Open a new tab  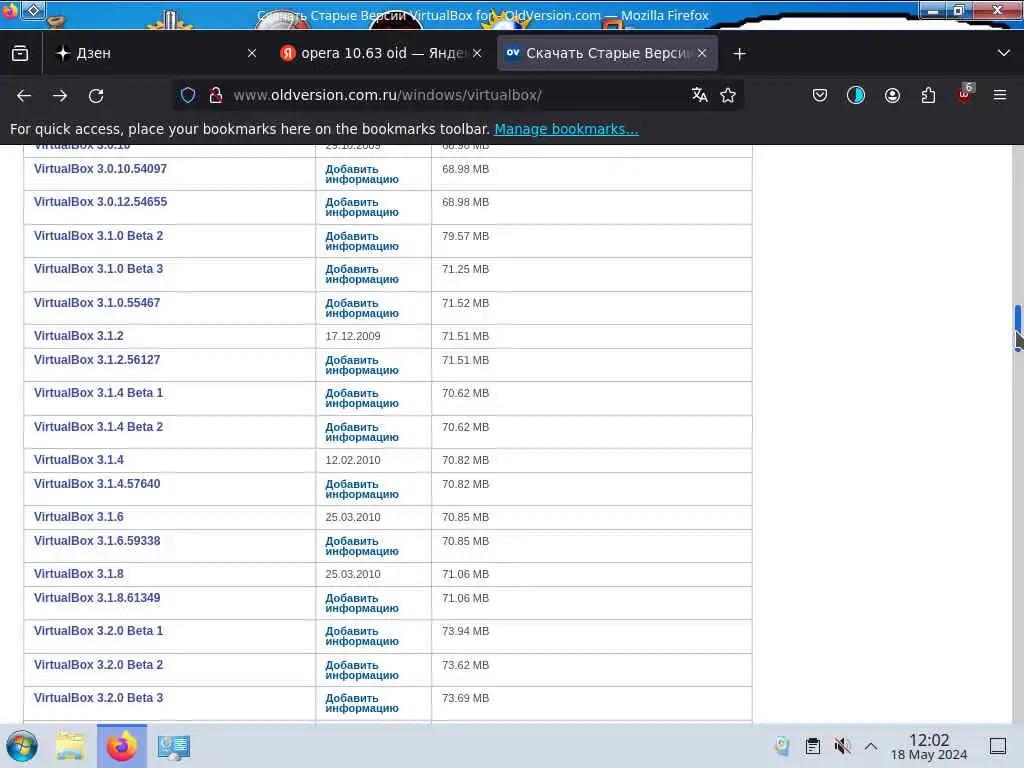tap(739, 54)
